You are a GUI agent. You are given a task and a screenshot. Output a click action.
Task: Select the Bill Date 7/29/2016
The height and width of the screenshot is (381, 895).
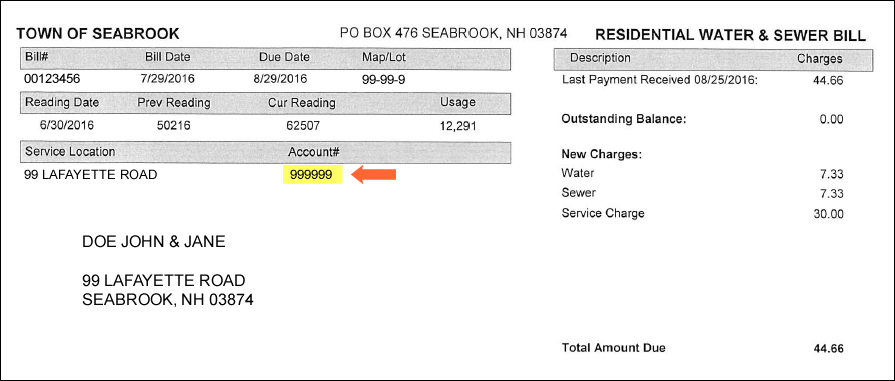tap(166, 79)
